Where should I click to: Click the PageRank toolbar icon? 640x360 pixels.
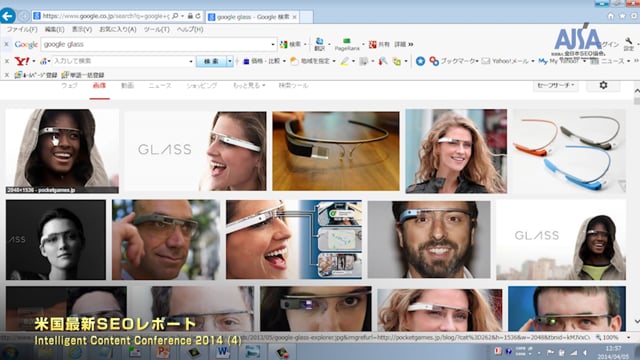point(347,44)
